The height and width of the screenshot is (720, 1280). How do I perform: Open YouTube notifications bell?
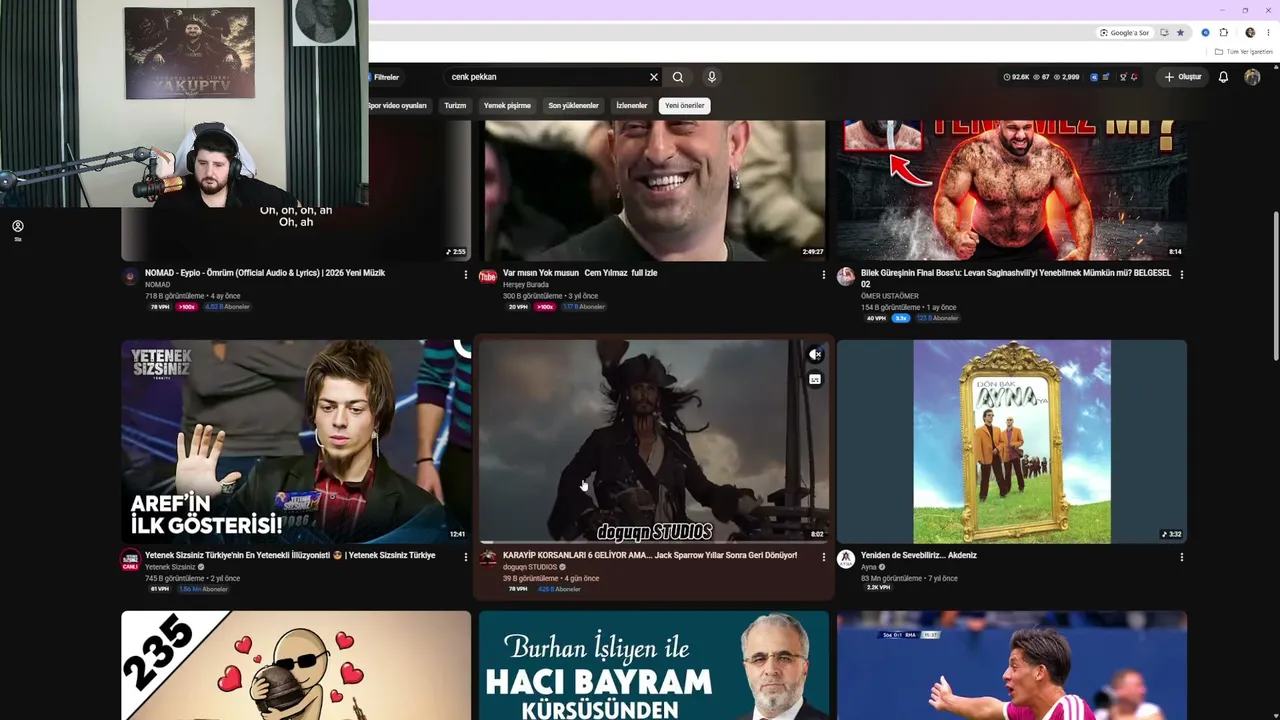(x=1223, y=77)
